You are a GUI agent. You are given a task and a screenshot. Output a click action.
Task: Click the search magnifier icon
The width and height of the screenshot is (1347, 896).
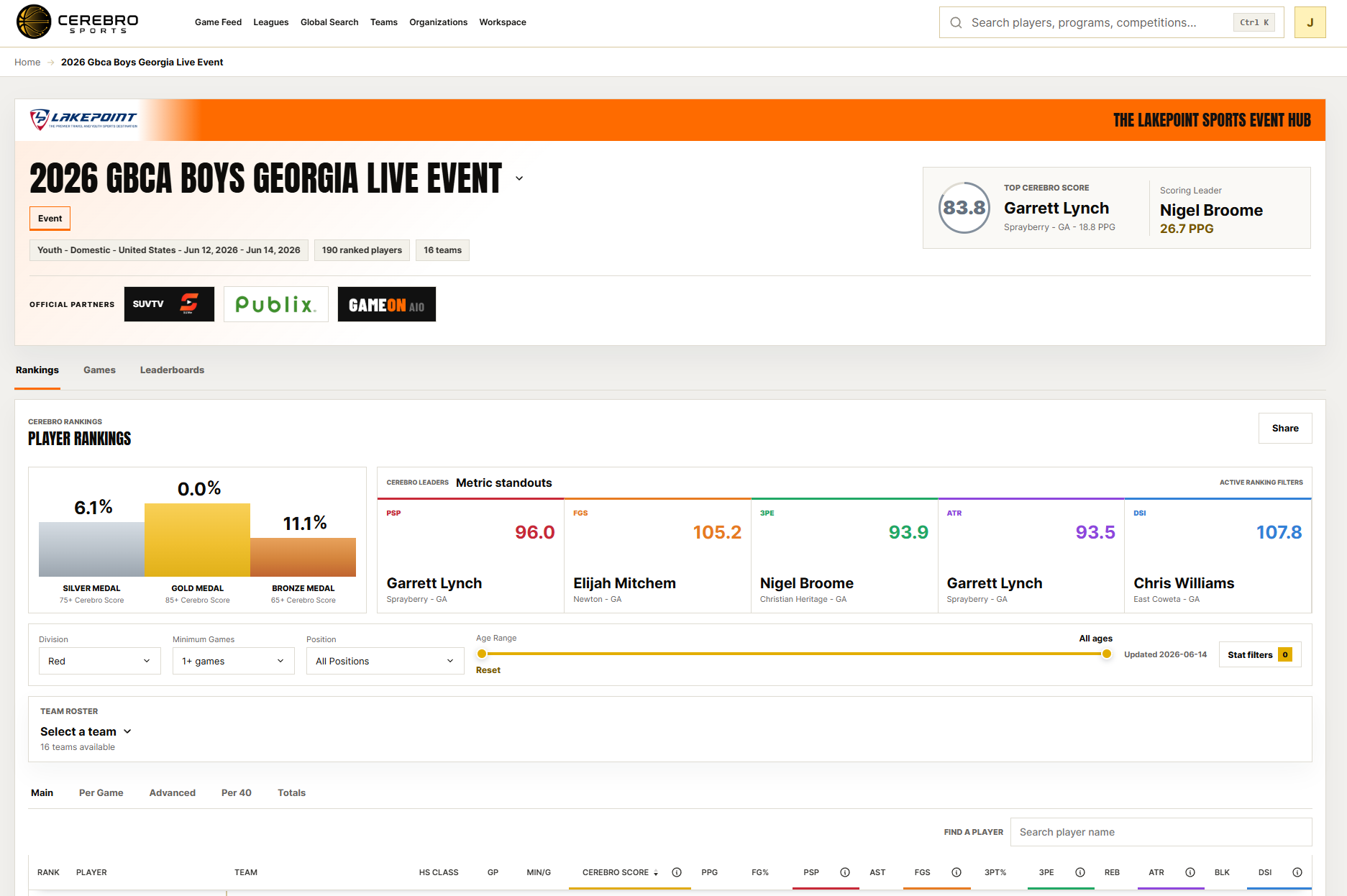(956, 22)
